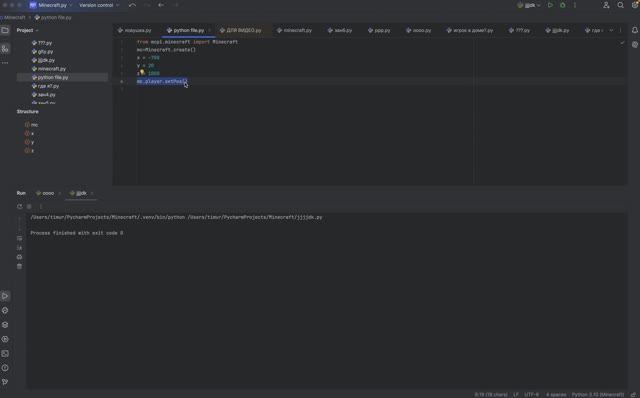Select где я7.py in the Project tree
The width and height of the screenshot is (640, 398).
(x=45, y=86)
